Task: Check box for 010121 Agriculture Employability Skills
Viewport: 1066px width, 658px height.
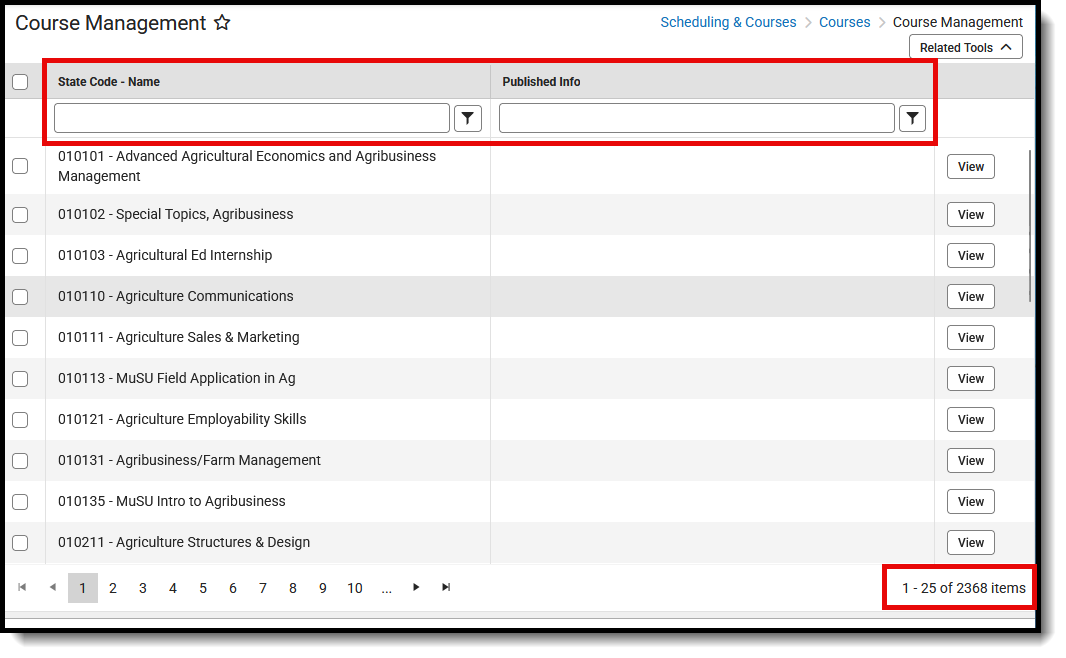Action: [x=20, y=419]
